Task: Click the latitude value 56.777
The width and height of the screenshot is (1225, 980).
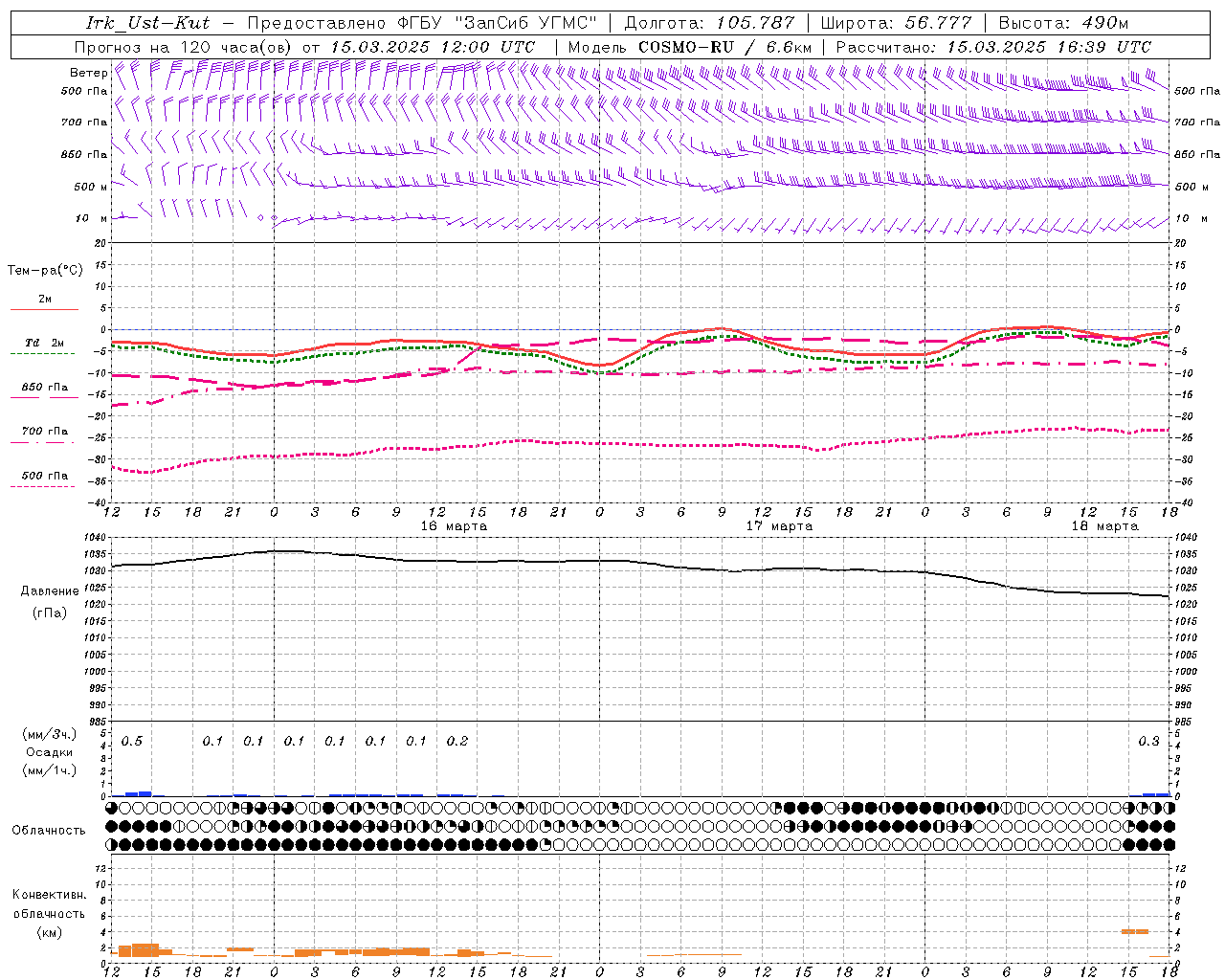Action: [938, 23]
